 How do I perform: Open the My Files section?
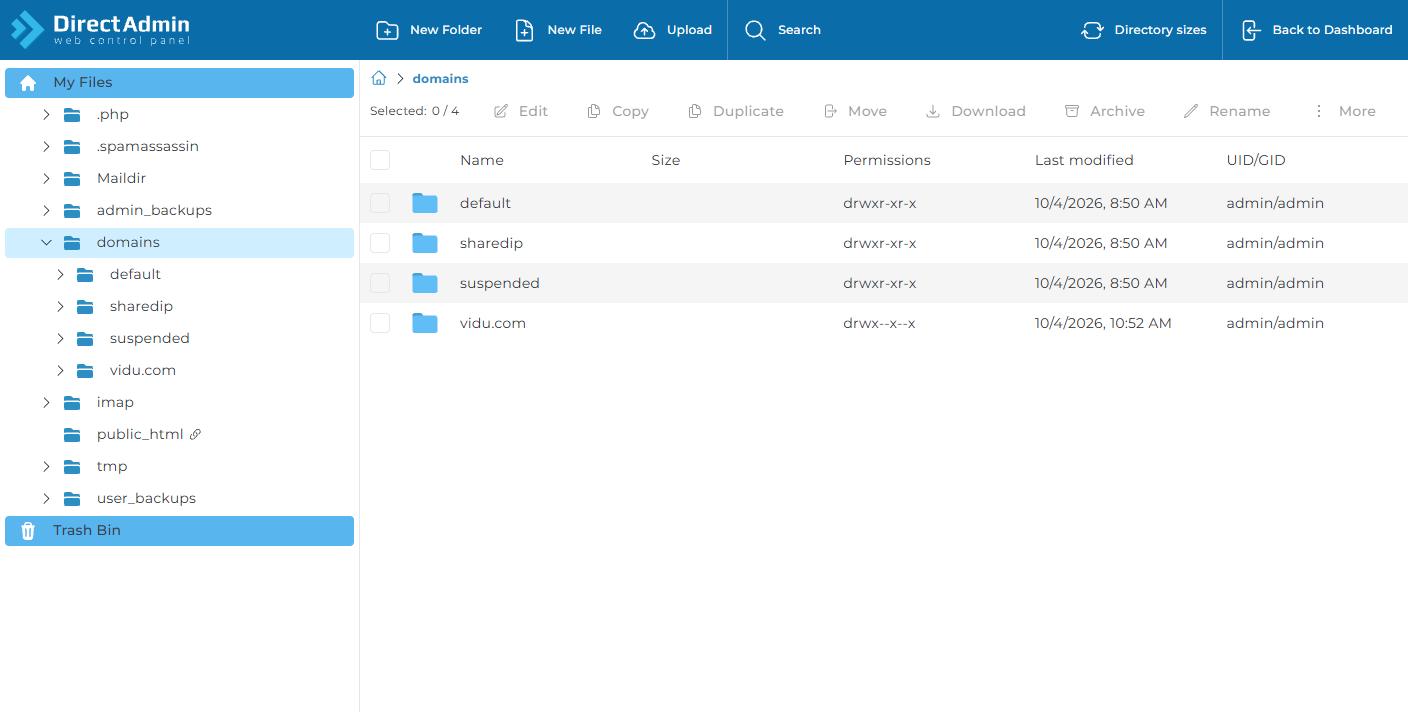pos(179,83)
